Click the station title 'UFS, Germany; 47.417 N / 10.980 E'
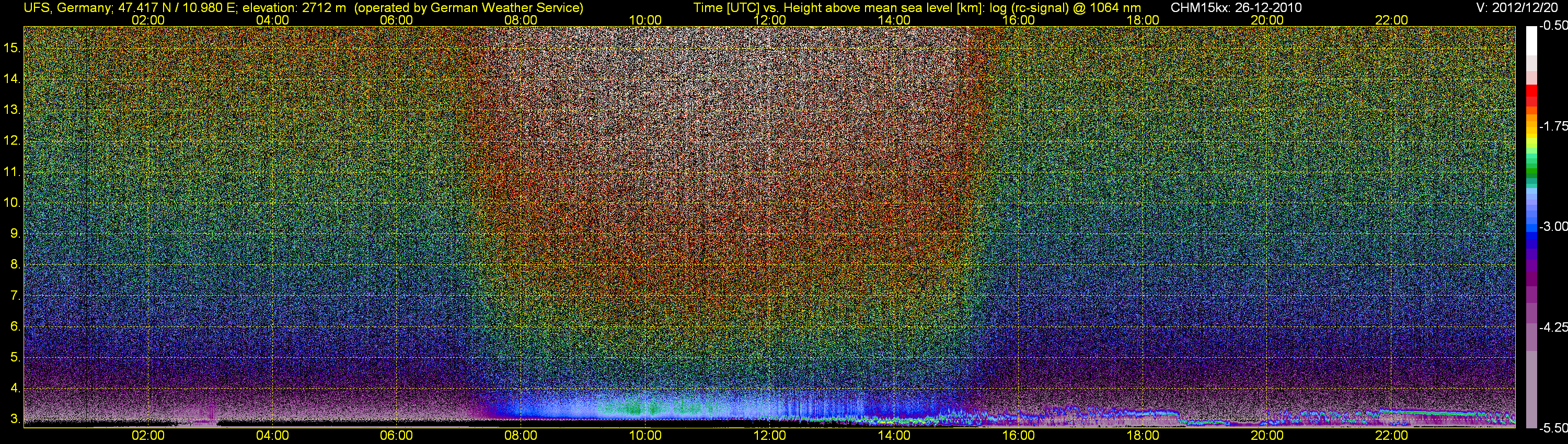Viewport: 1568px width, 444px height. 130,8
